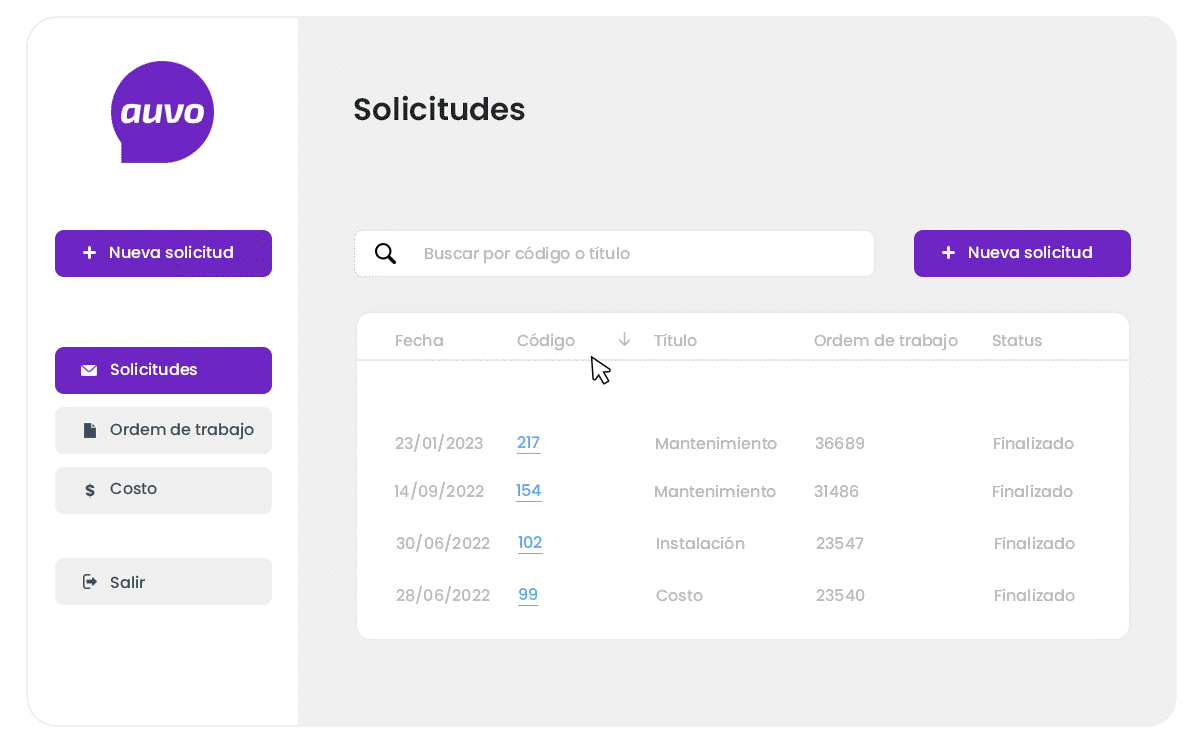
Task: Click the Fecha column header
Action: [419, 341]
